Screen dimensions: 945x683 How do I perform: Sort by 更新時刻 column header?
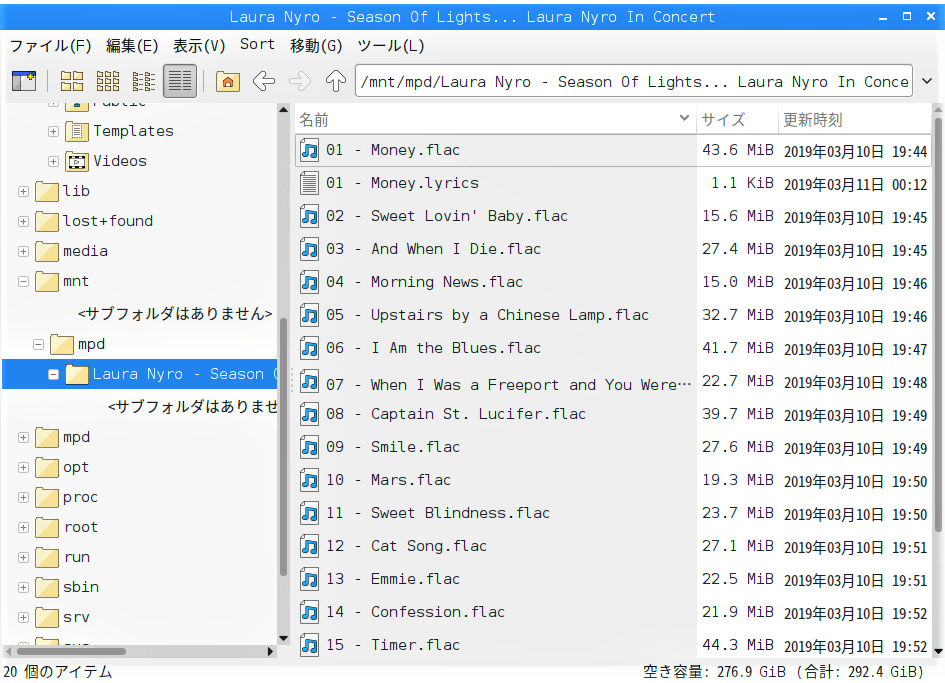pyautogui.click(x=855, y=119)
